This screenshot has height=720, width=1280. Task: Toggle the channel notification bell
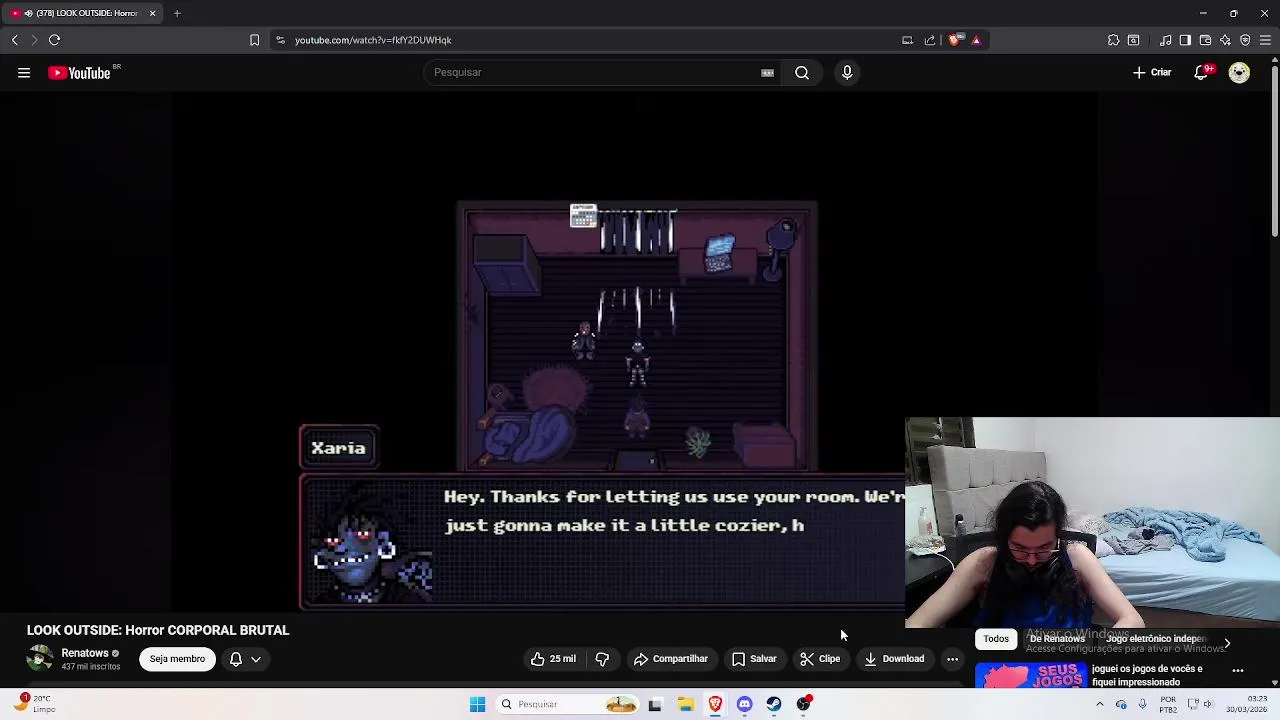[236, 659]
